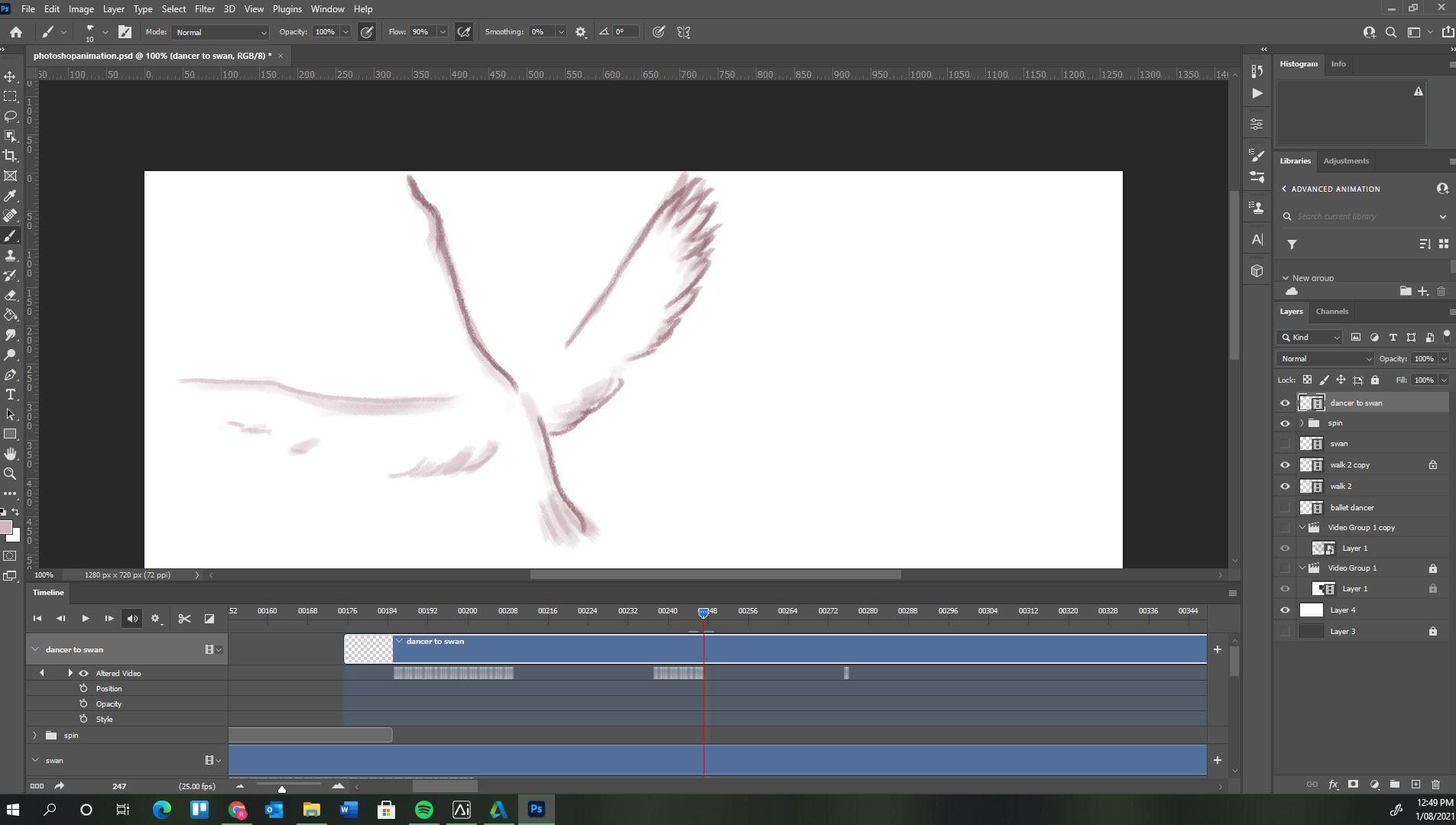Collapse dancer to swan timeline track
1456x825 pixels.
point(34,650)
